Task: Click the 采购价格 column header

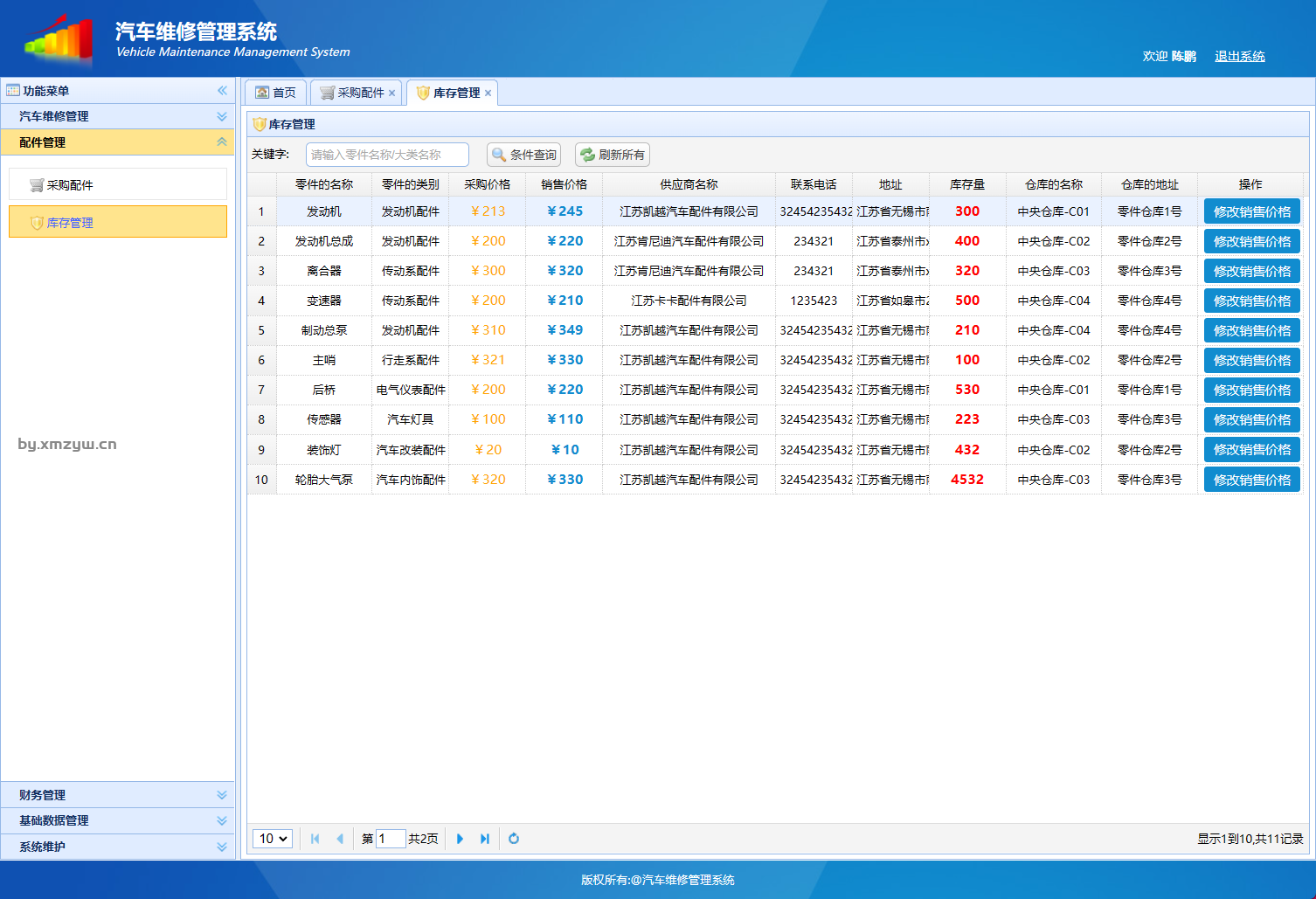Action: point(487,184)
